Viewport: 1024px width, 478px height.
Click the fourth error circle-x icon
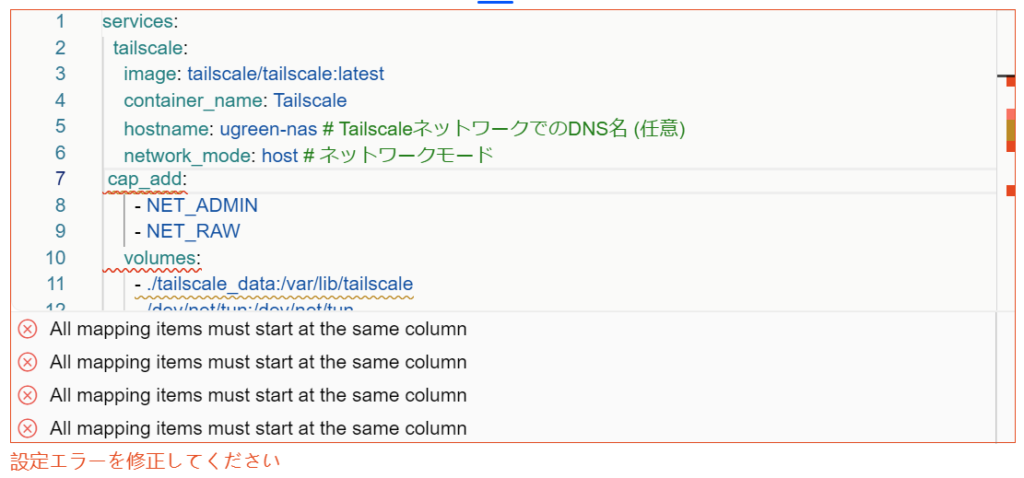pyautogui.click(x=27, y=428)
